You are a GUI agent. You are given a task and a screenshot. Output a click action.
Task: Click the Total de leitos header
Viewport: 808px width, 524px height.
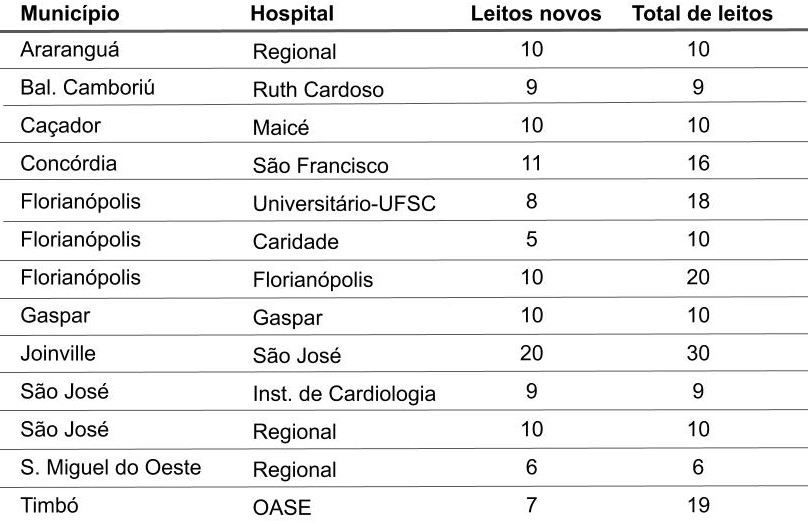[x=702, y=14]
